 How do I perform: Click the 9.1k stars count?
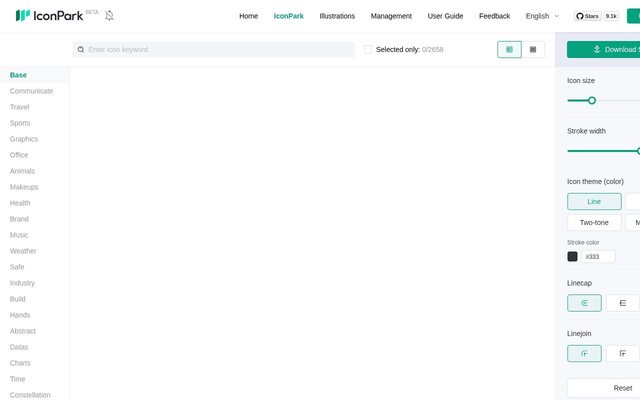[611, 16]
